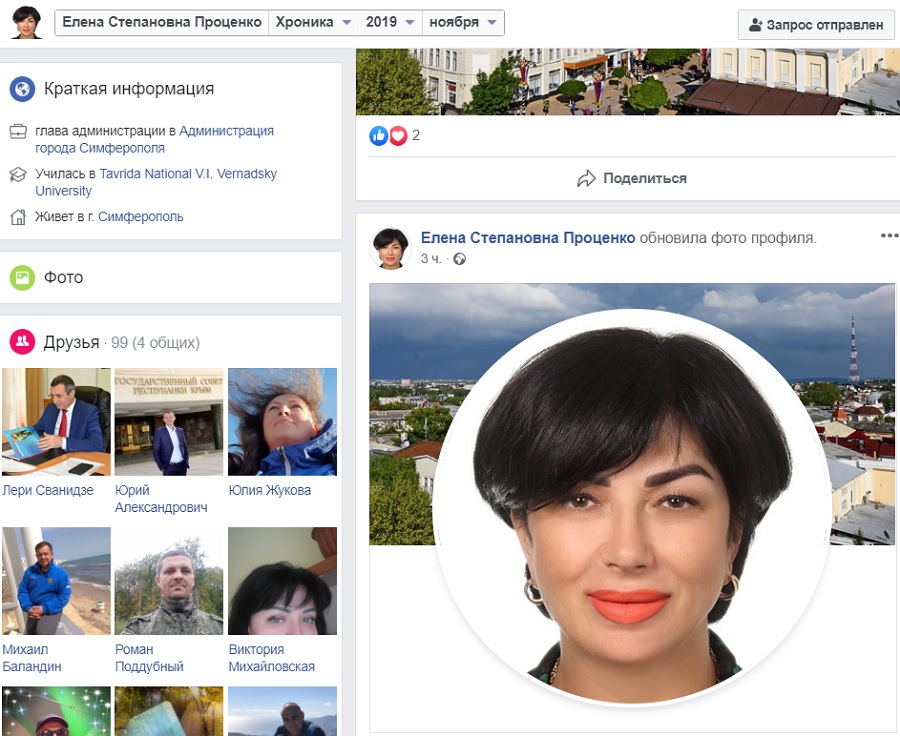Open Юлия Жукова friend photo
900x736 pixels.
pos(282,422)
